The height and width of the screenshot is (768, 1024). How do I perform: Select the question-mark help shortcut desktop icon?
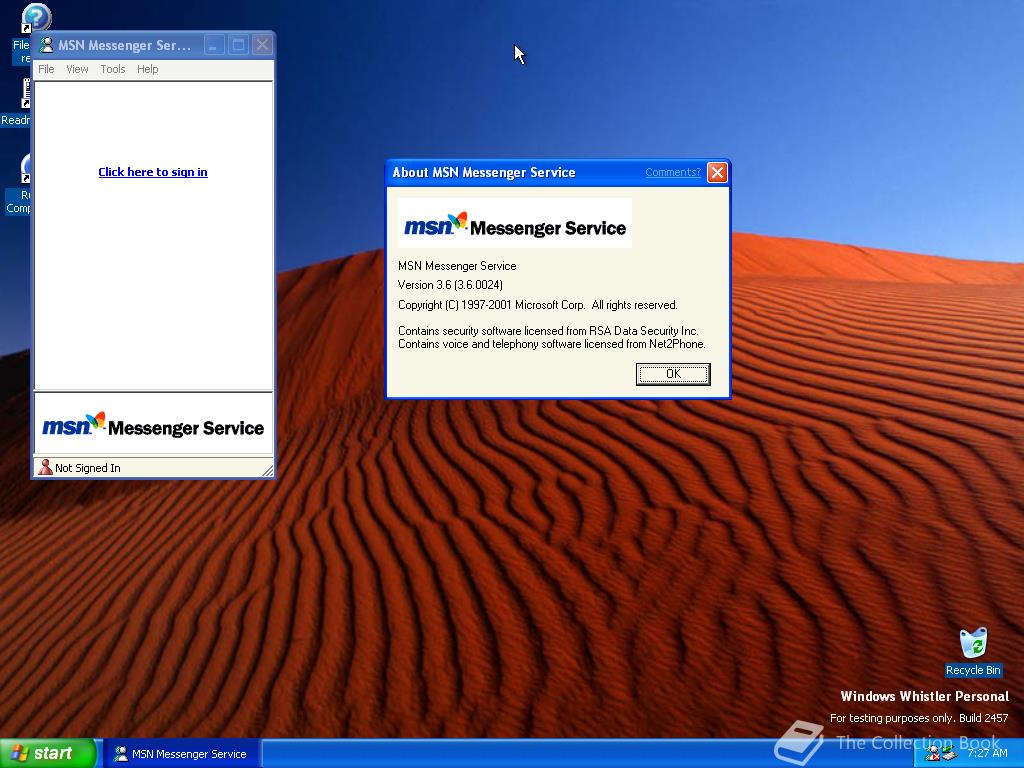point(35,18)
